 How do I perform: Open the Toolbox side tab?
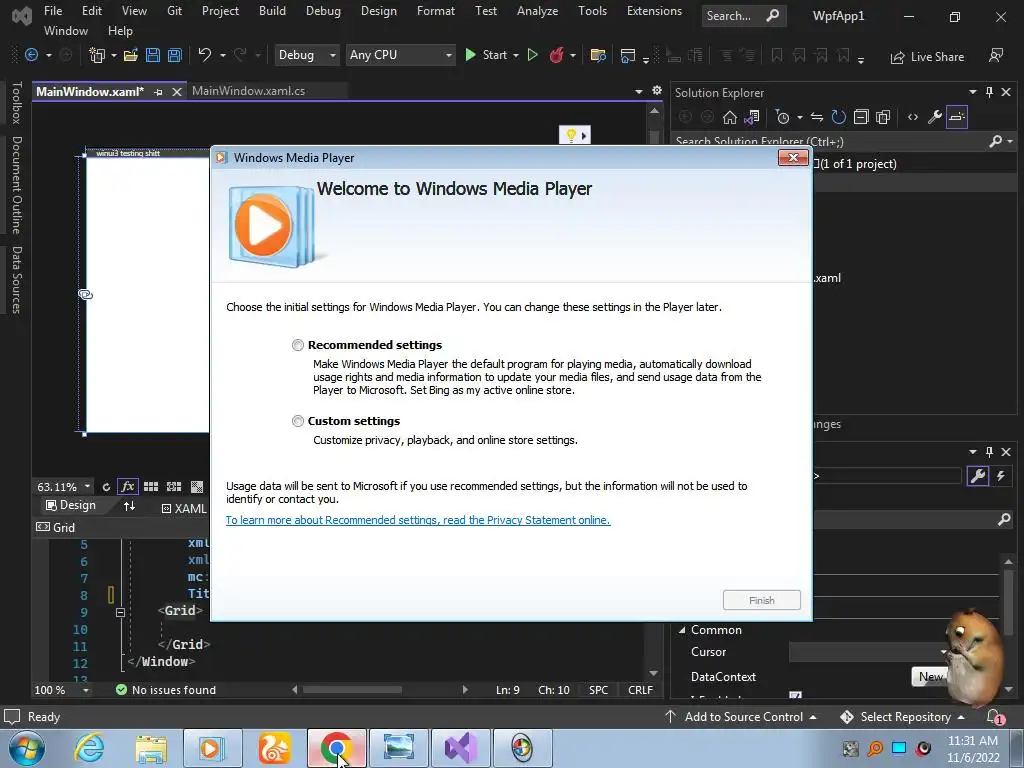pyautogui.click(x=17, y=103)
